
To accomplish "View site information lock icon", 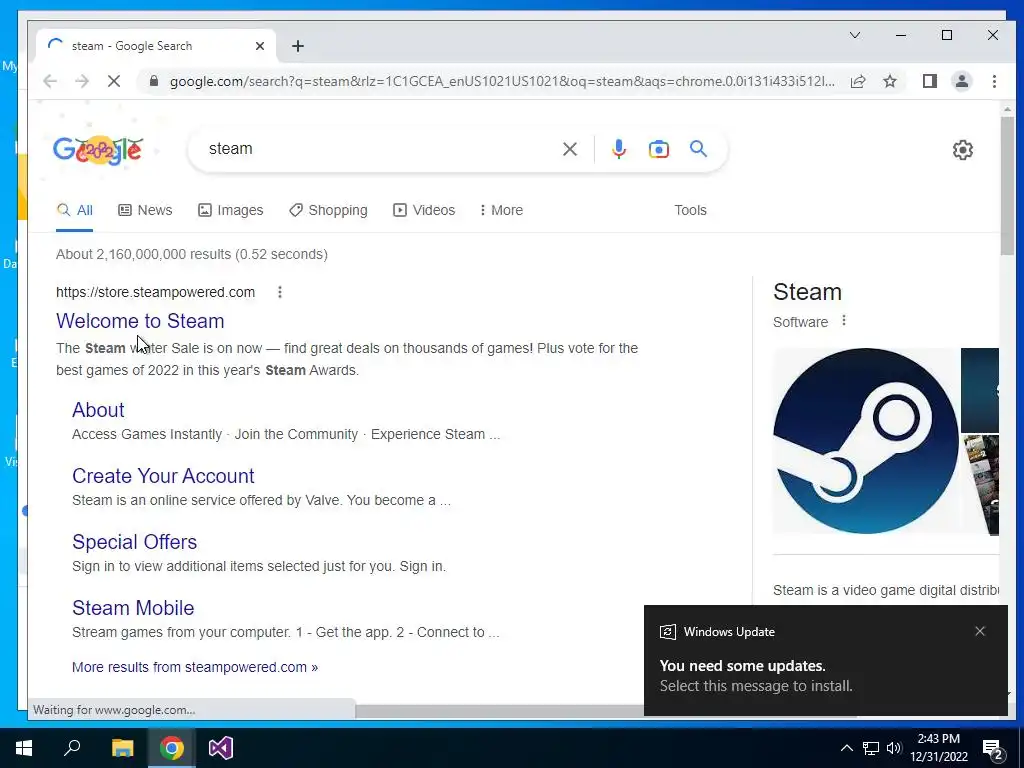I will click(153, 81).
